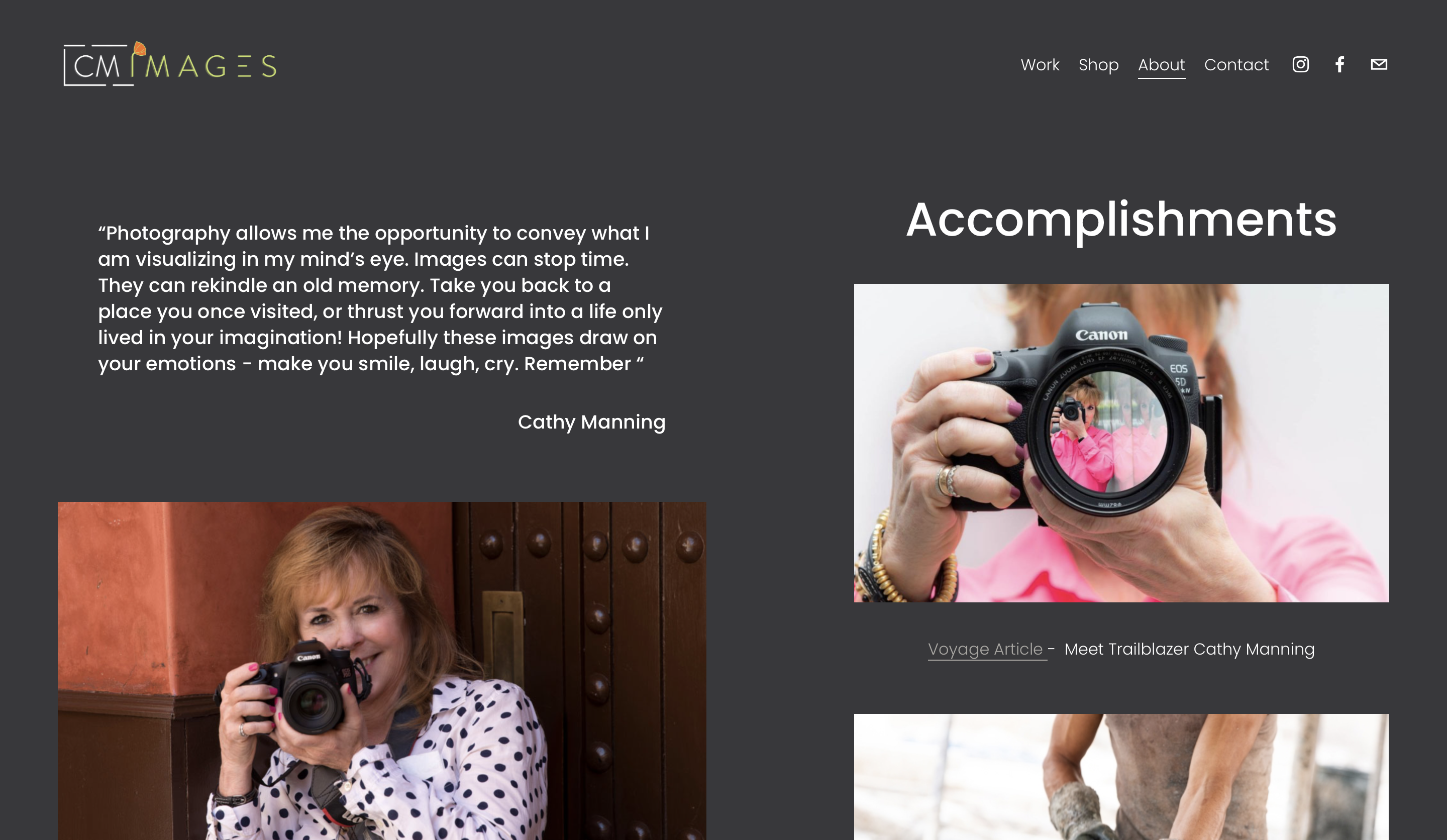
Task: Click the IMAGES lettering in the logo
Action: 205,66
